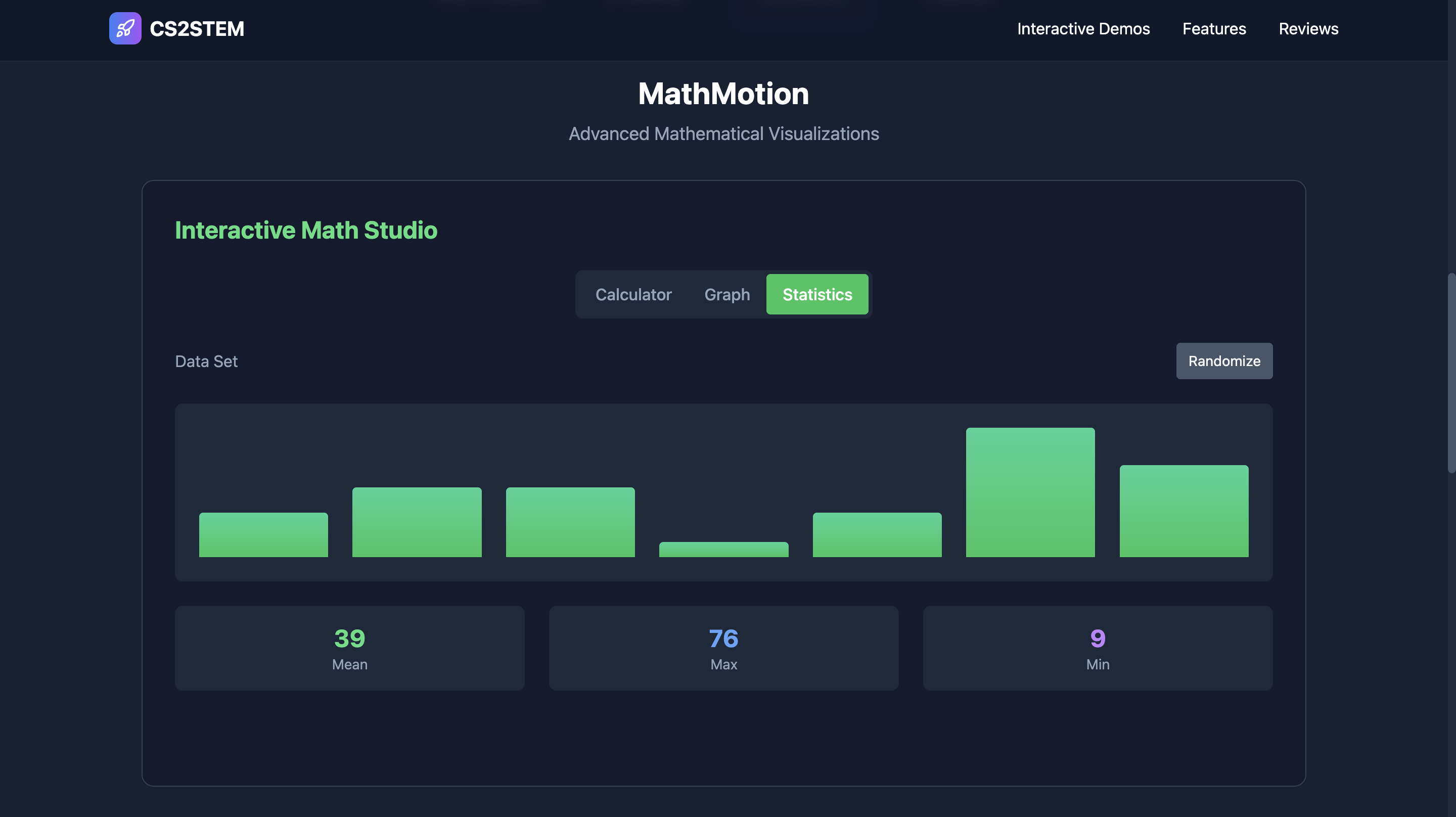Click the Min value card
Viewport: 1456px width, 817px height.
[x=1097, y=648]
